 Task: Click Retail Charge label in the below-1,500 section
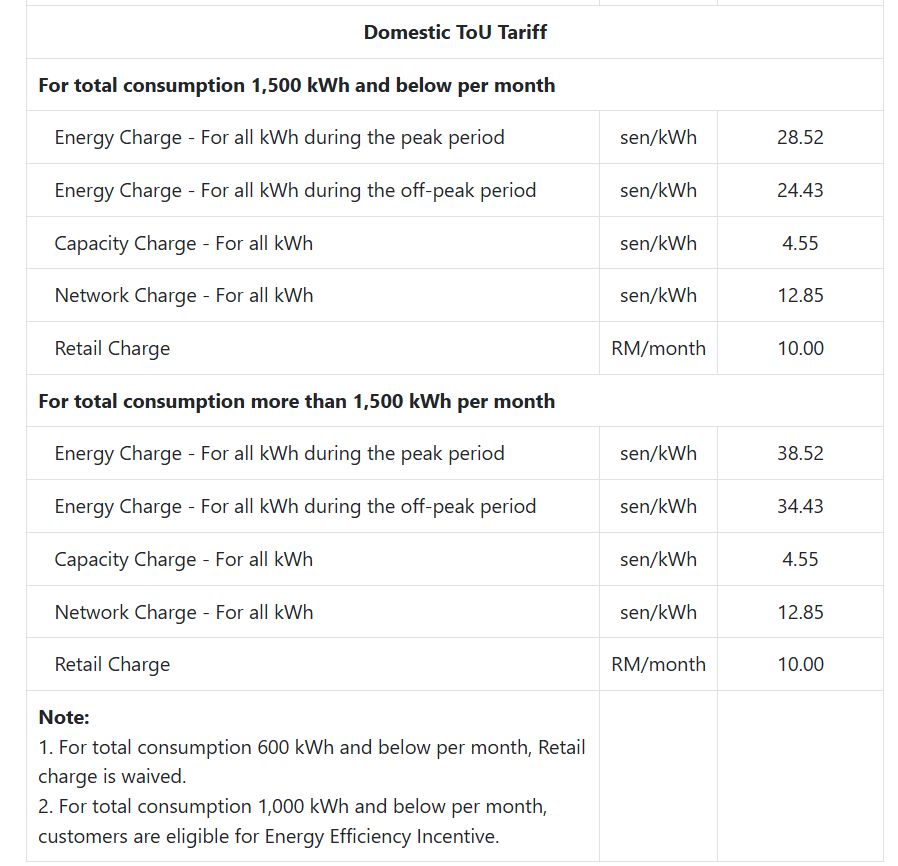[112, 348]
